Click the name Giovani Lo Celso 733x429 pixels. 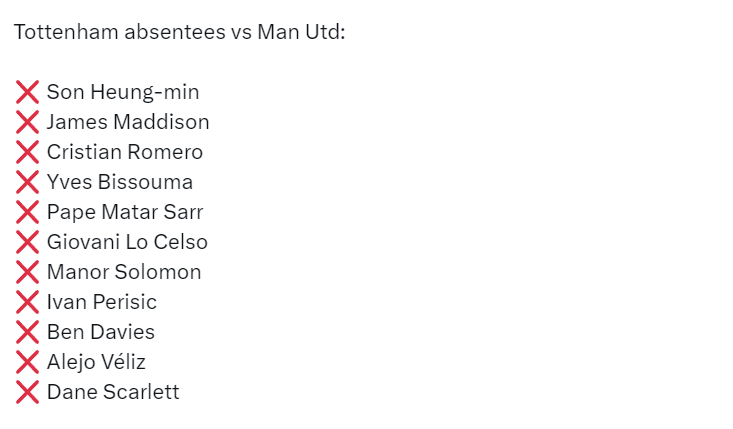[x=127, y=242]
